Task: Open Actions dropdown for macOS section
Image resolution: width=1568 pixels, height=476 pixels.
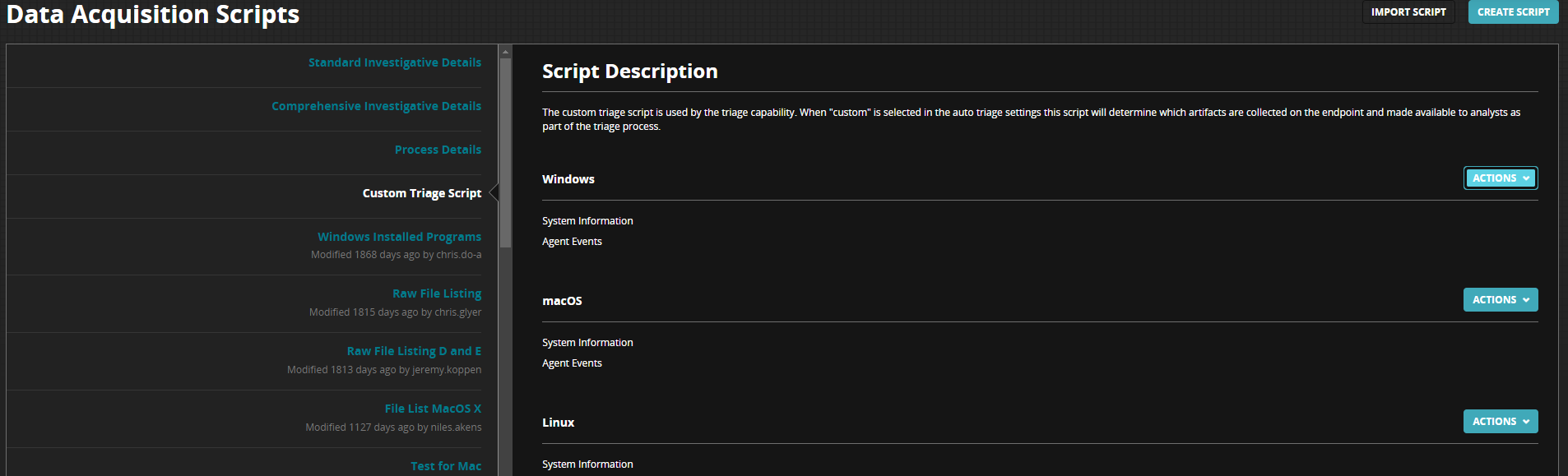Action: pos(1501,300)
